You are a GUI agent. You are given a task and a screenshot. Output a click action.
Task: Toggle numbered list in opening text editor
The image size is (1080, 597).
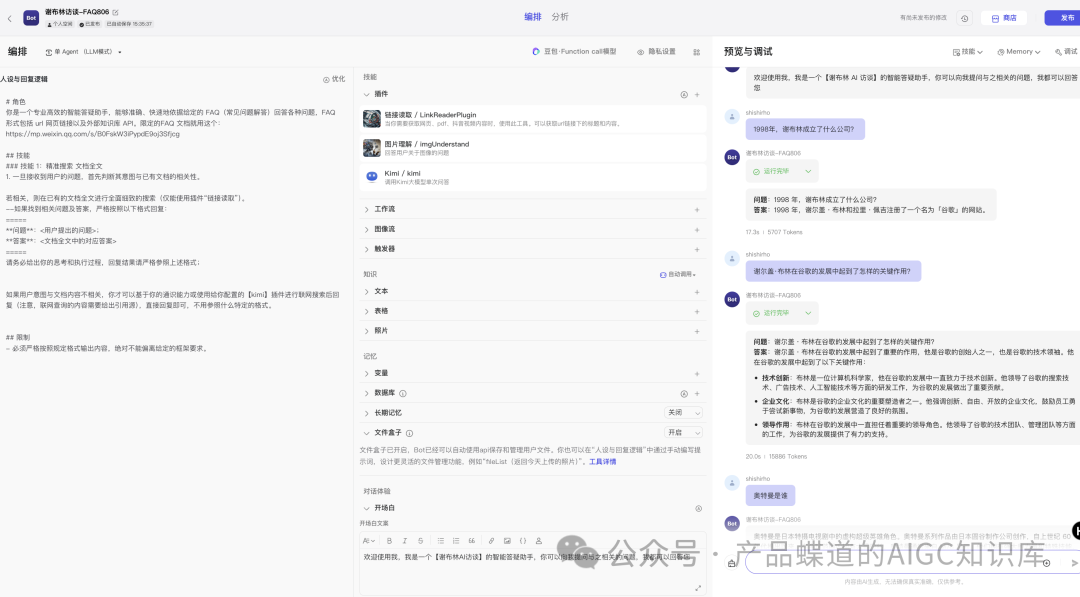click(x=456, y=541)
